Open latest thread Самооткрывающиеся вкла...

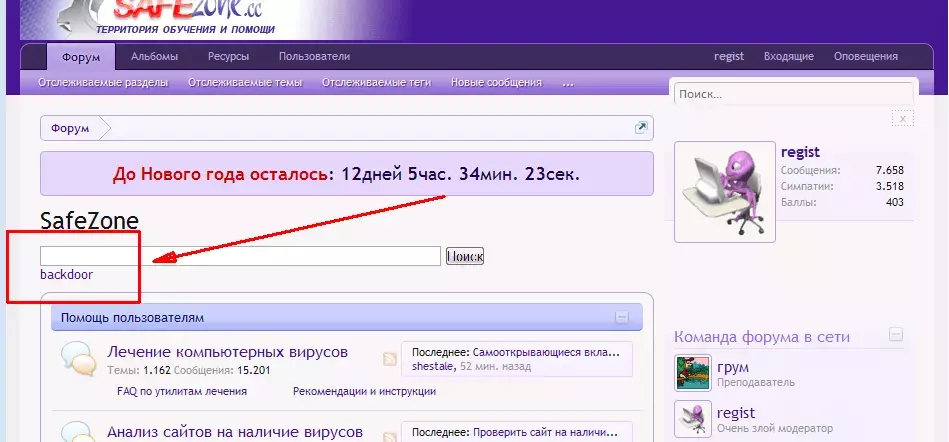[547, 352]
